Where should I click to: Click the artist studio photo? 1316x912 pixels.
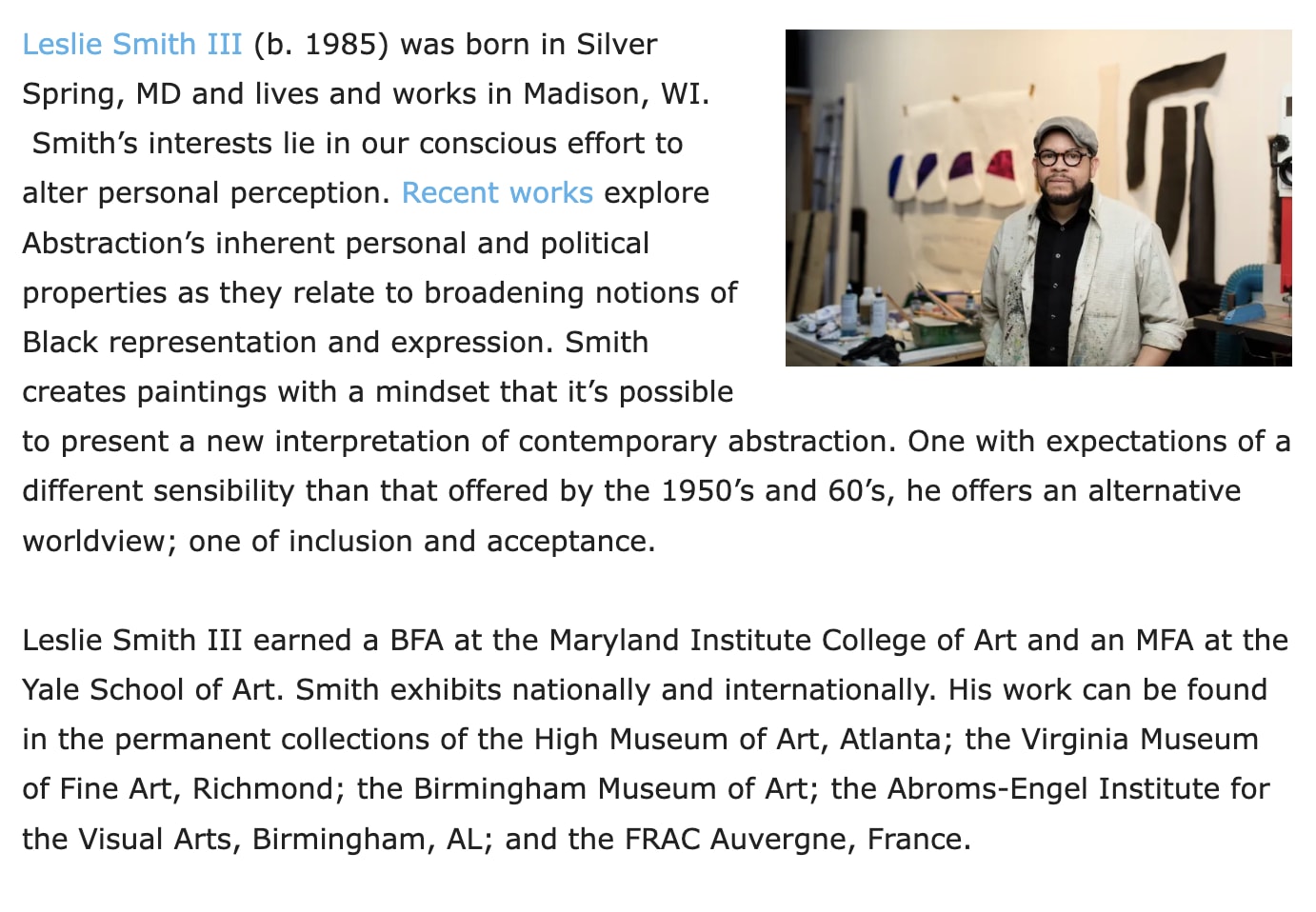pyautogui.click(x=1038, y=198)
